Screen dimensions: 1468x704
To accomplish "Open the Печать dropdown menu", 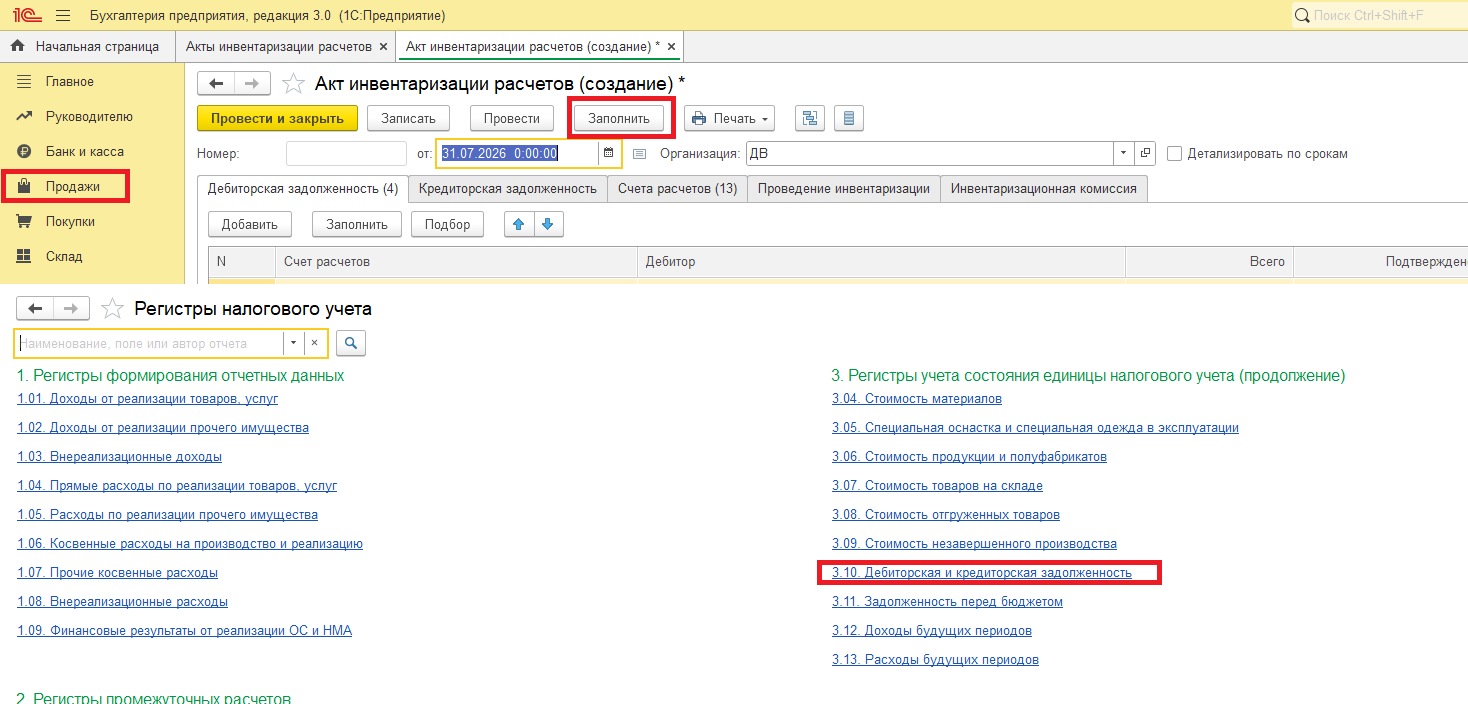I will pyautogui.click(x=732, y=118).
